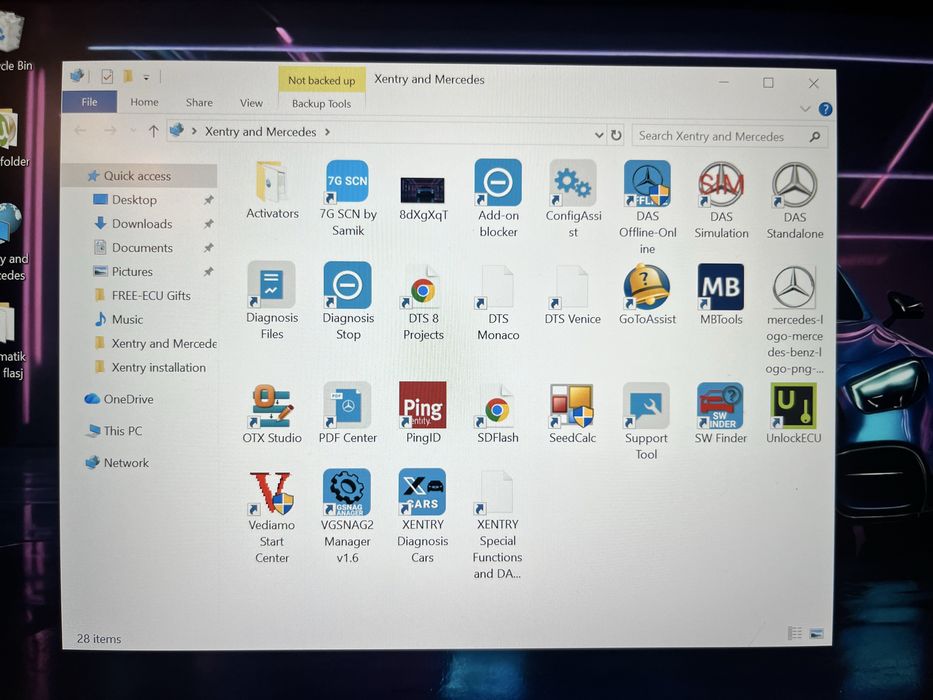
Task: Launch OTX Studio shortcut
Action: click(x=272, y=414)
